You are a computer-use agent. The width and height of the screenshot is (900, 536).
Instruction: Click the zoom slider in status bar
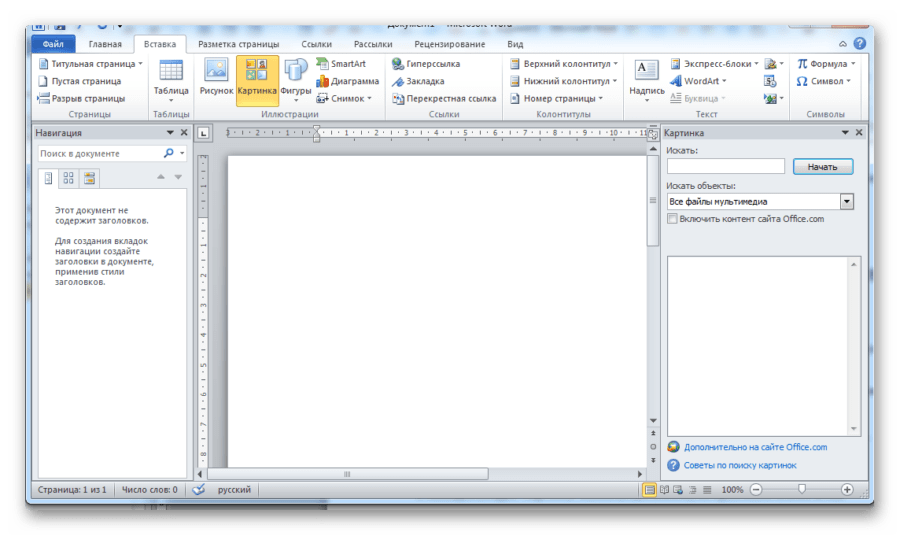point(800,490)
